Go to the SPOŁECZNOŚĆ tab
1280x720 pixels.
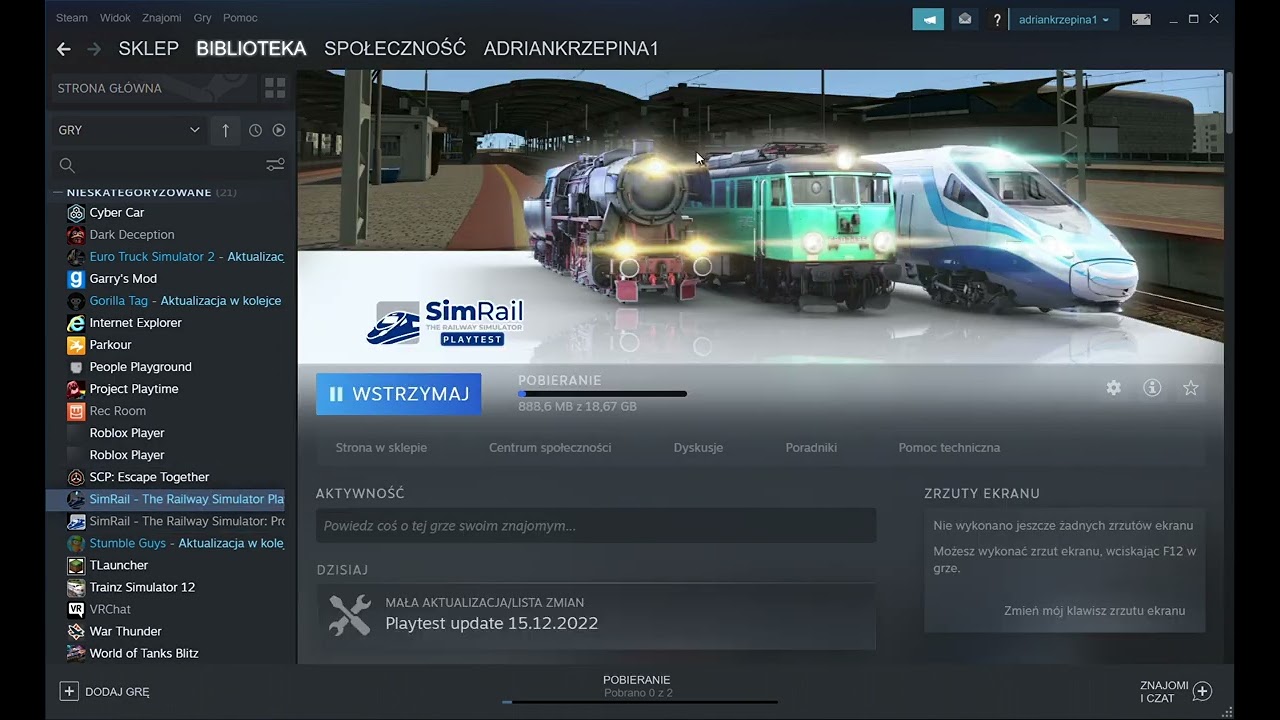point(395,48)
